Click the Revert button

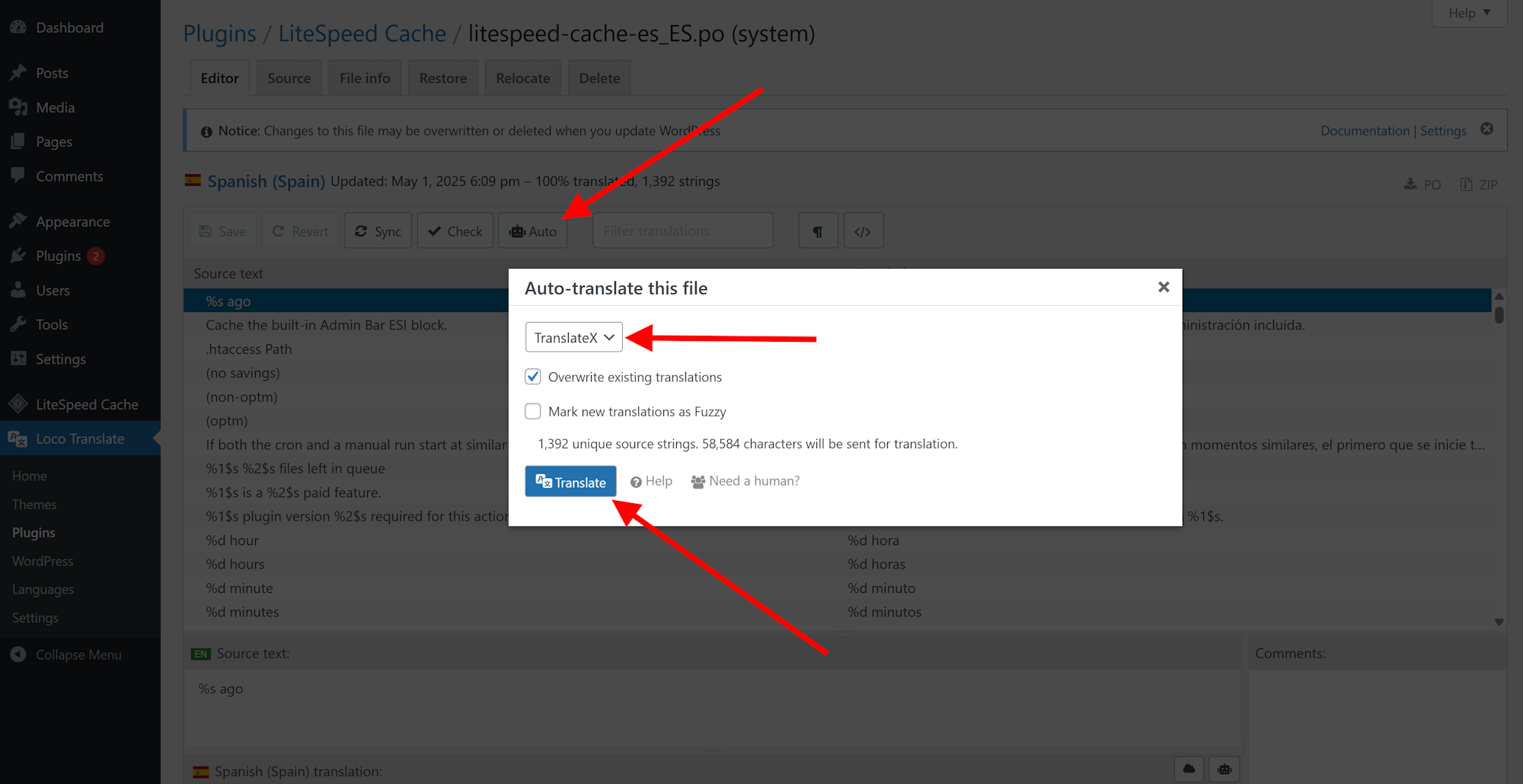tap(301, 231)
